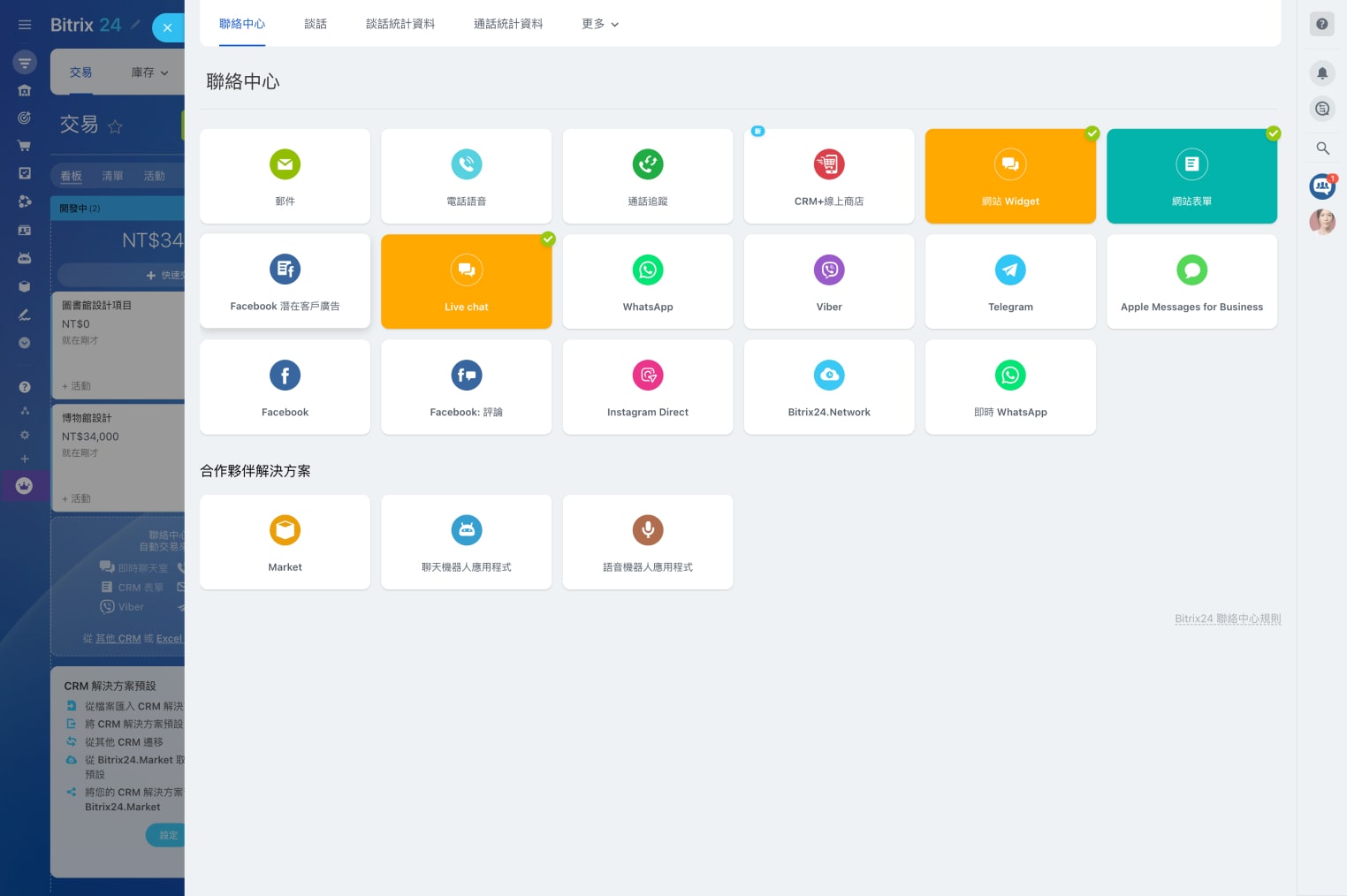Screen dimensions: 1347x896
Task: Open the 電話語音 telephony tile
Action: click(466, 176)
